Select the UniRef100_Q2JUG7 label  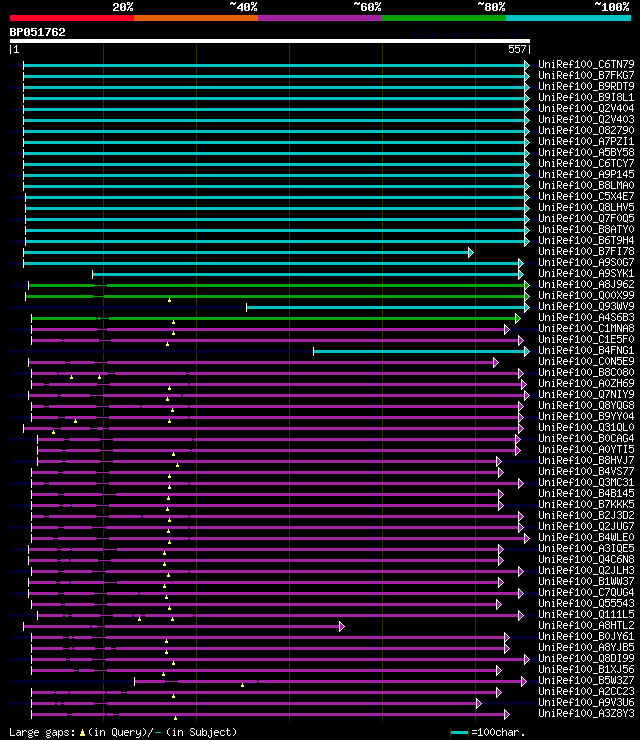pos(586,526)
